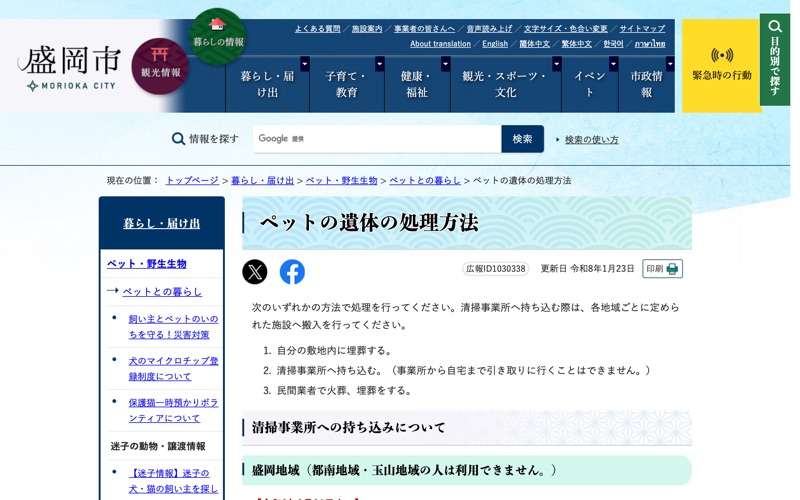Expand the 観光・スポーツ・文化 menu arrow

click(x=557, y=64)
